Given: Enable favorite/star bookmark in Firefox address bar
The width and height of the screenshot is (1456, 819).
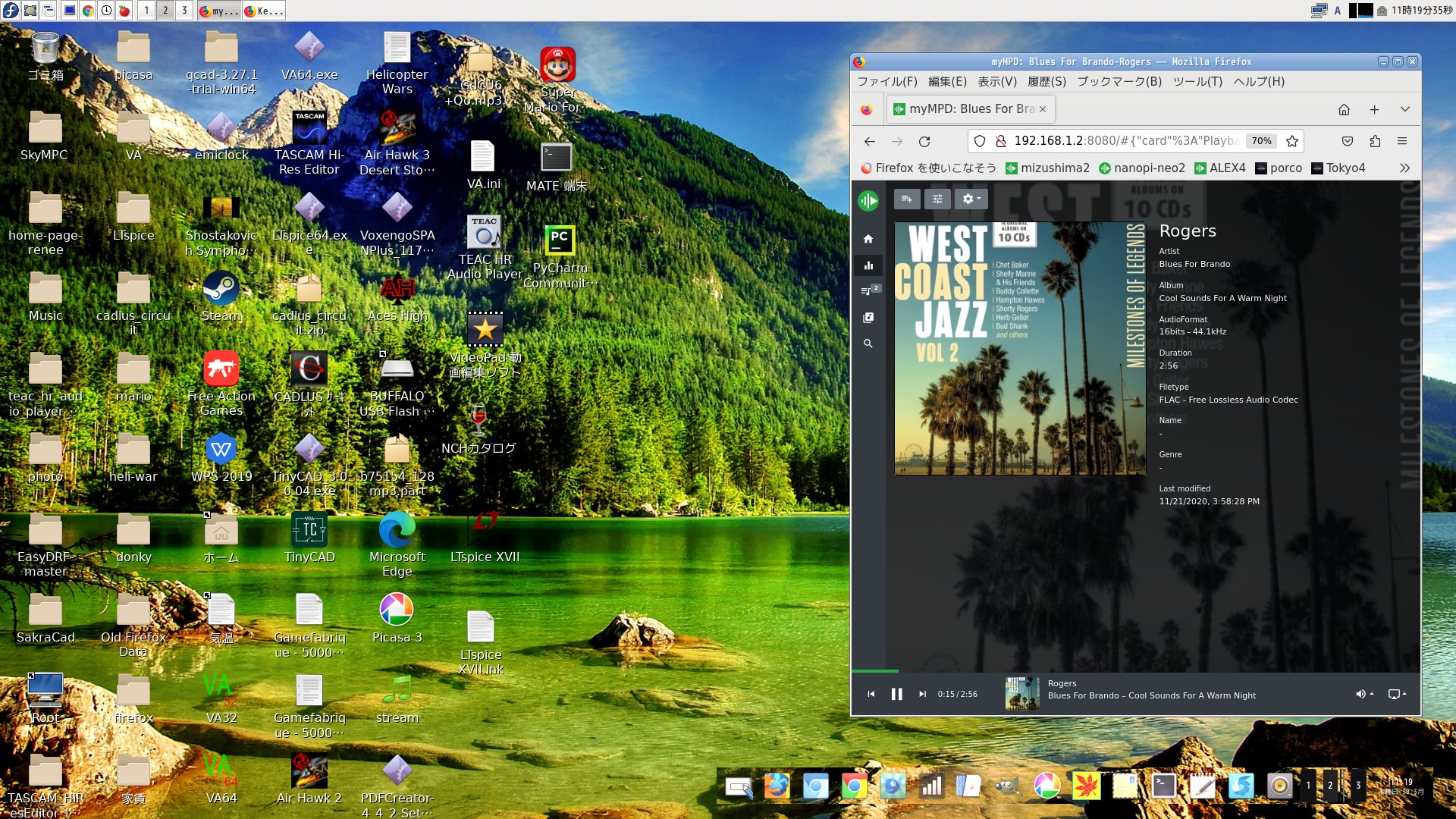Looking at the screenshot, I should [x=1292, y=140].
